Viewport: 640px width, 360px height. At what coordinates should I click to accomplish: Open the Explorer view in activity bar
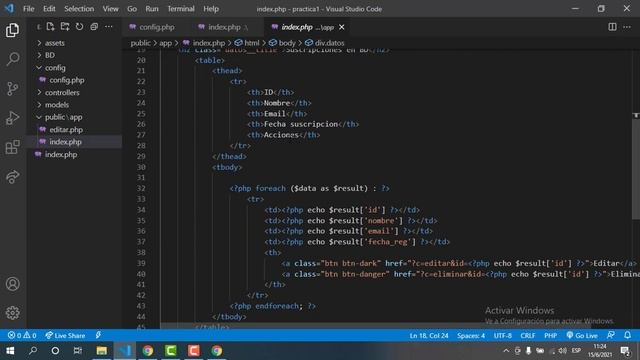point(12,30)
